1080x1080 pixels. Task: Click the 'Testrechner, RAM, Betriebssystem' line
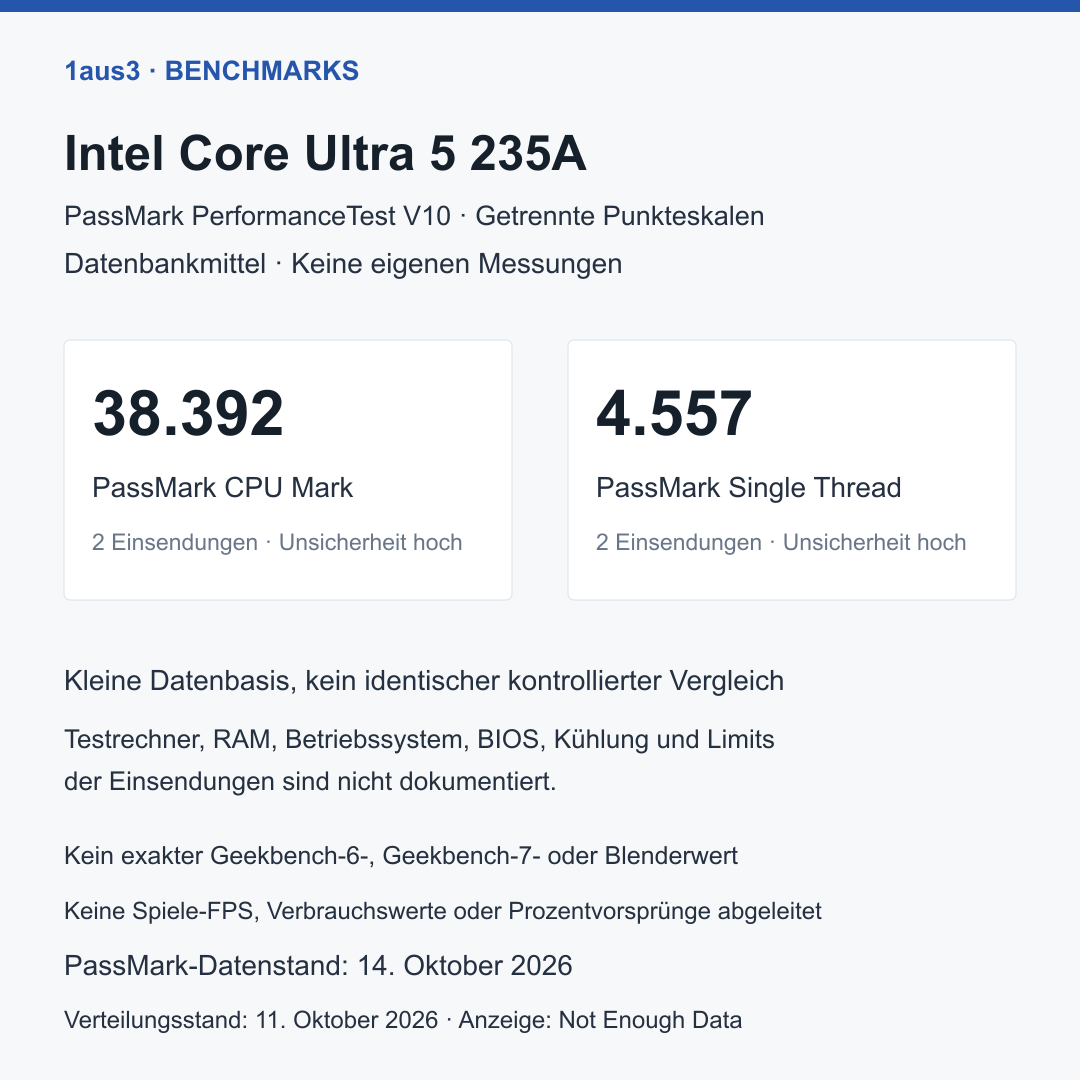coord(419,739)
